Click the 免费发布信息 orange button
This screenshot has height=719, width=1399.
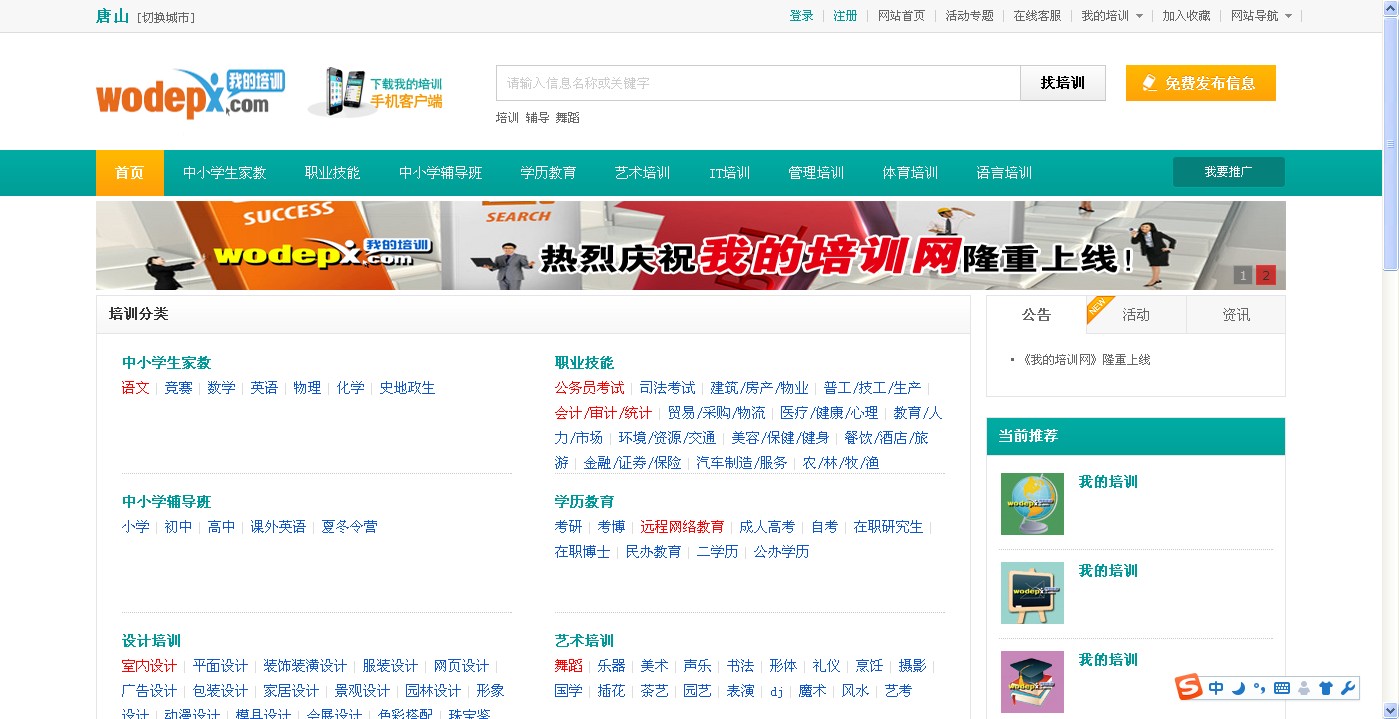1200,83
